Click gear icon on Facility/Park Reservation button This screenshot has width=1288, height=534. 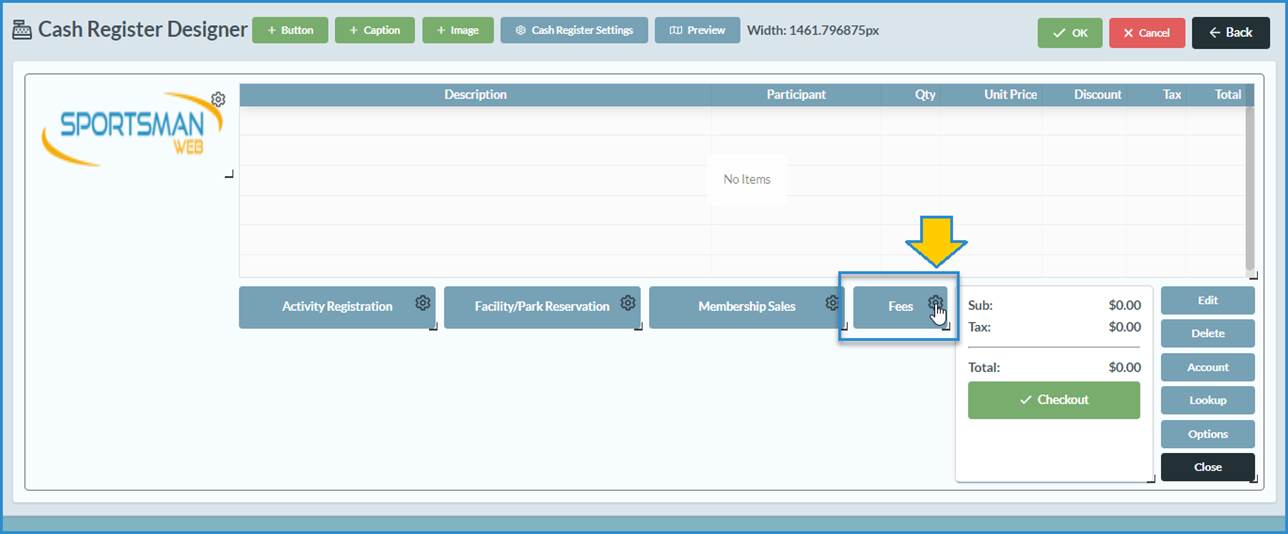click(x=628, y=303)
